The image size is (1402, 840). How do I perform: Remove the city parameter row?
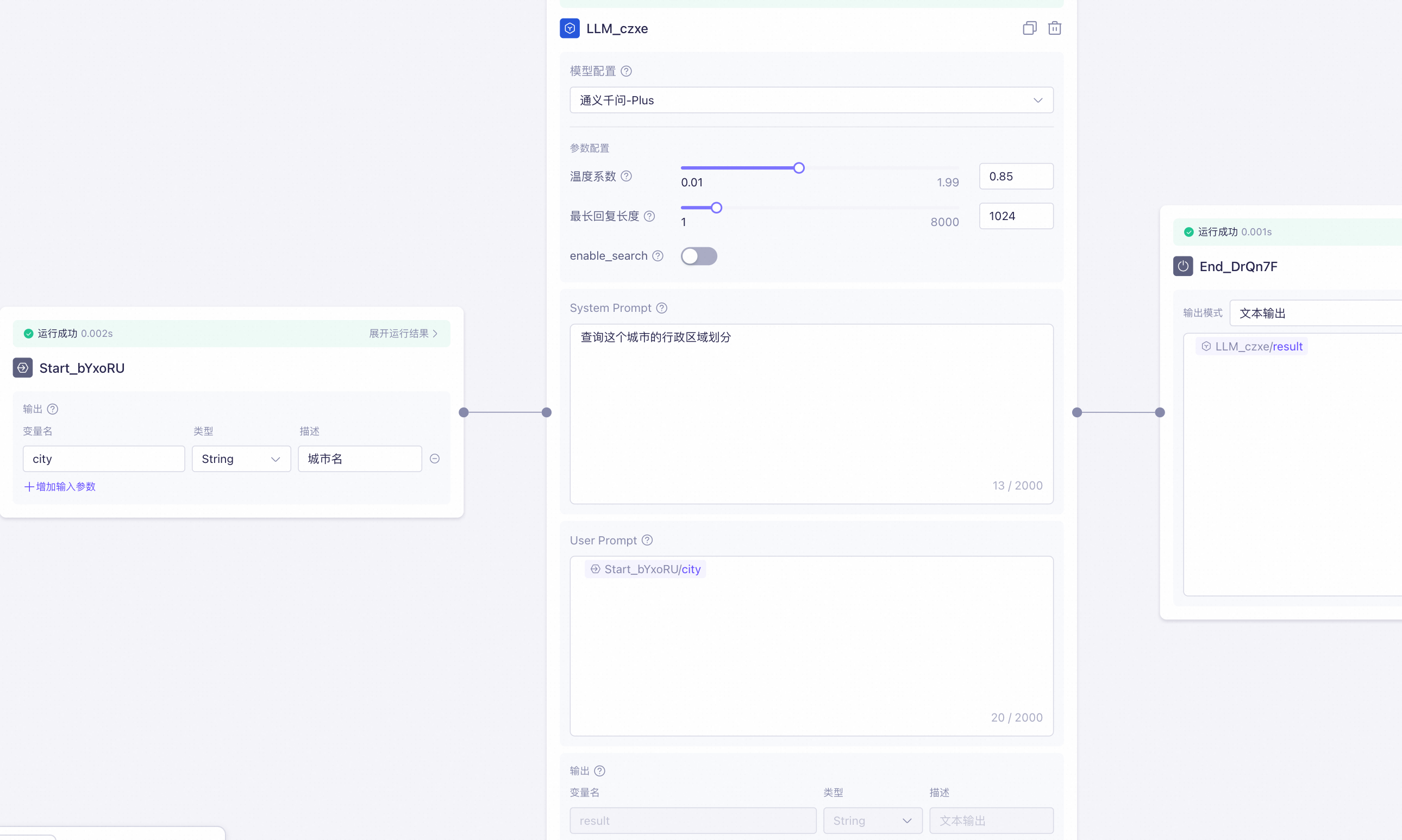(435, 459)
